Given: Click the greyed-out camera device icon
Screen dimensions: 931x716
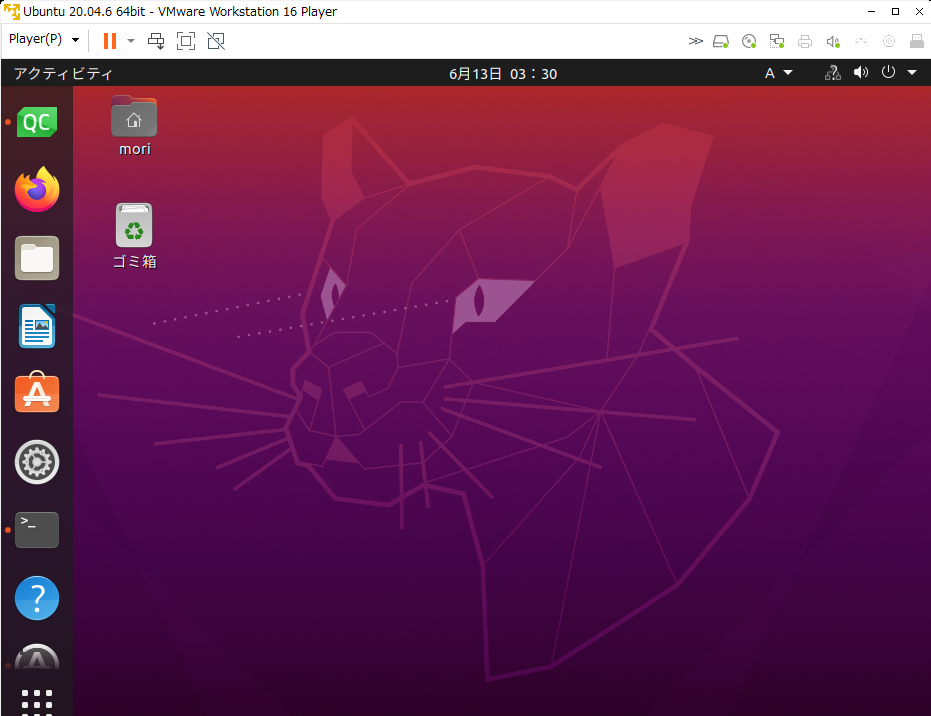Looking at the screenshot, I should [889, 41].
